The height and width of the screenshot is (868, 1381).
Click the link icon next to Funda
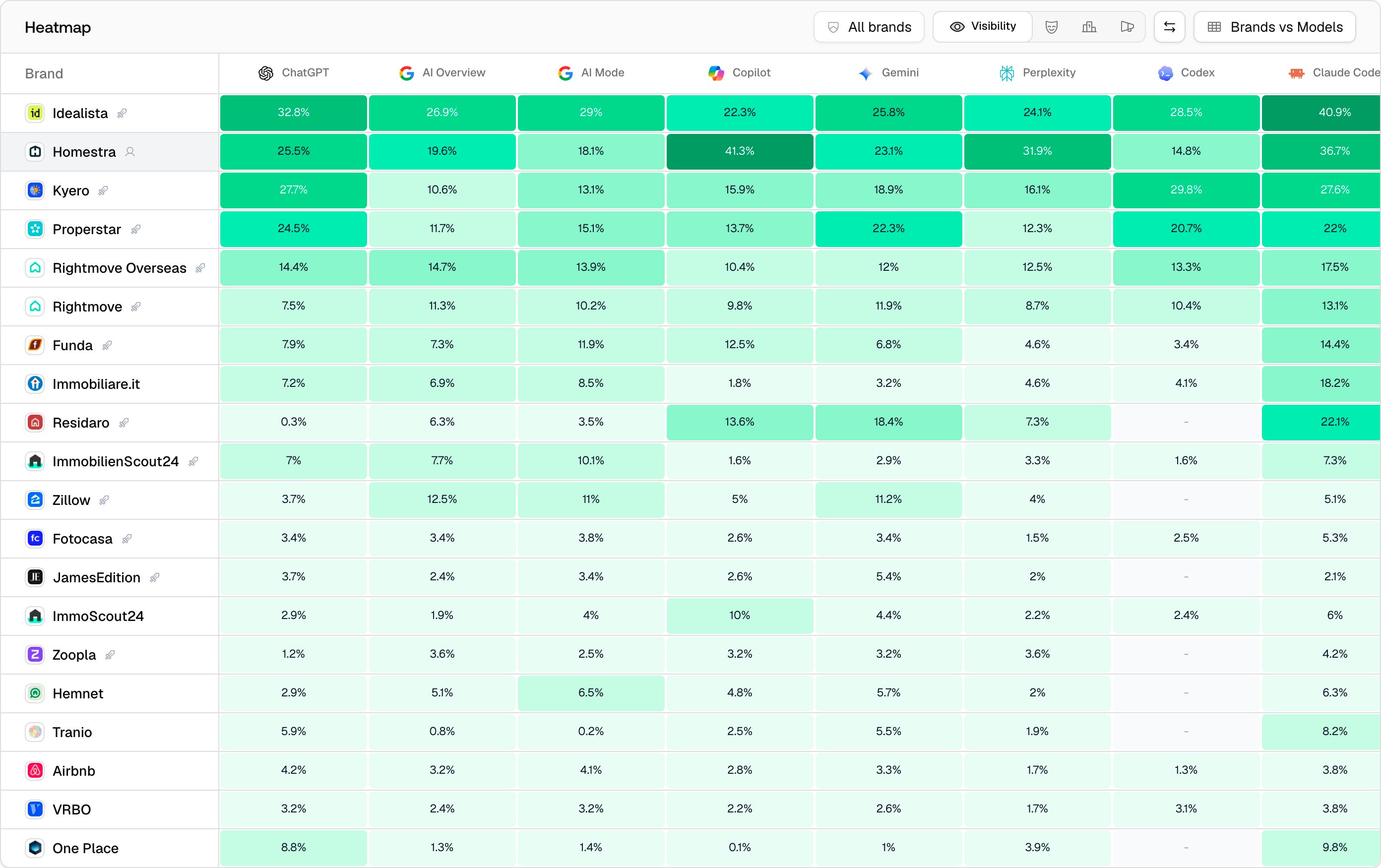pos(107,346)
